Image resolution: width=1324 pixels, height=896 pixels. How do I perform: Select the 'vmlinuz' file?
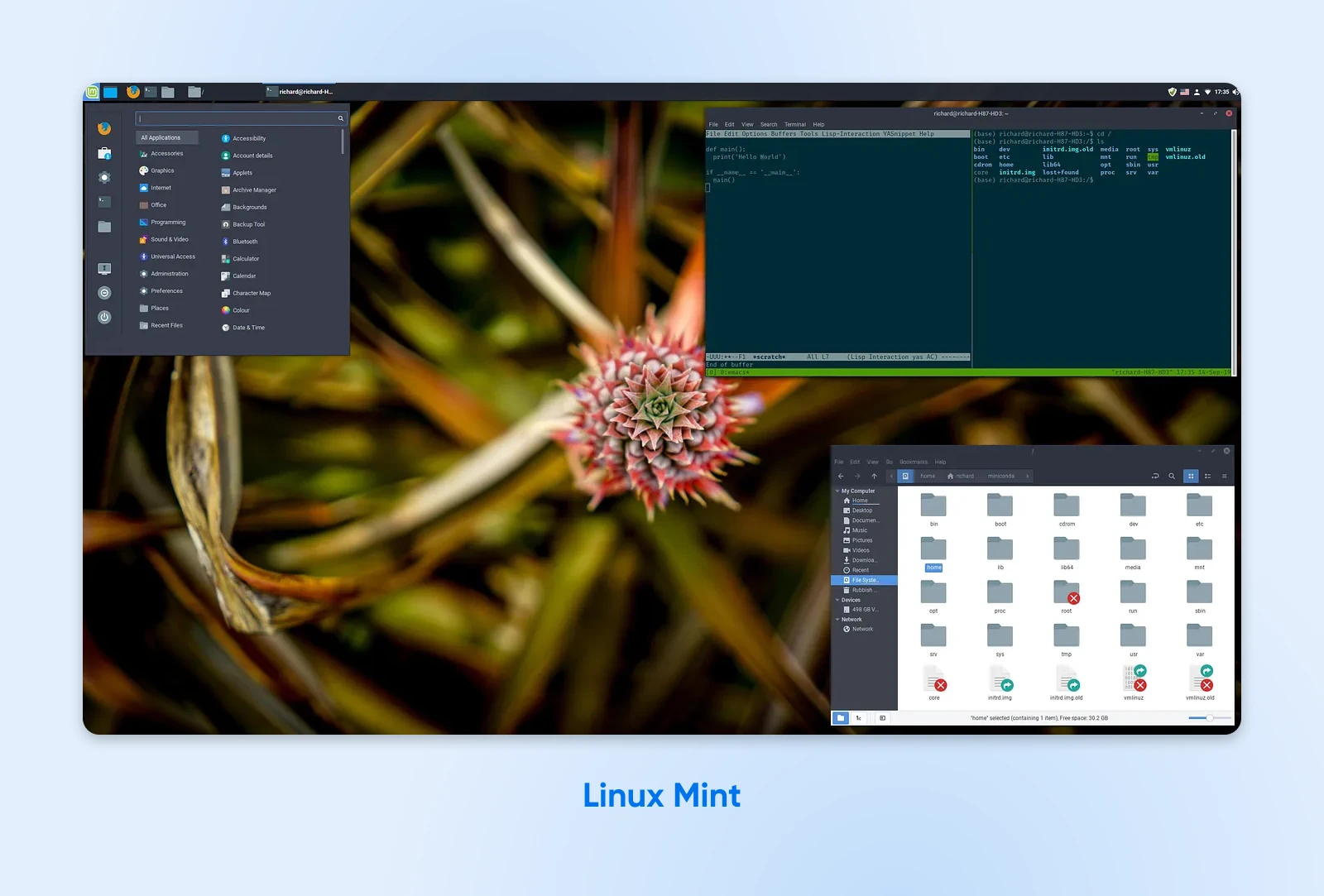(1134, 683)
